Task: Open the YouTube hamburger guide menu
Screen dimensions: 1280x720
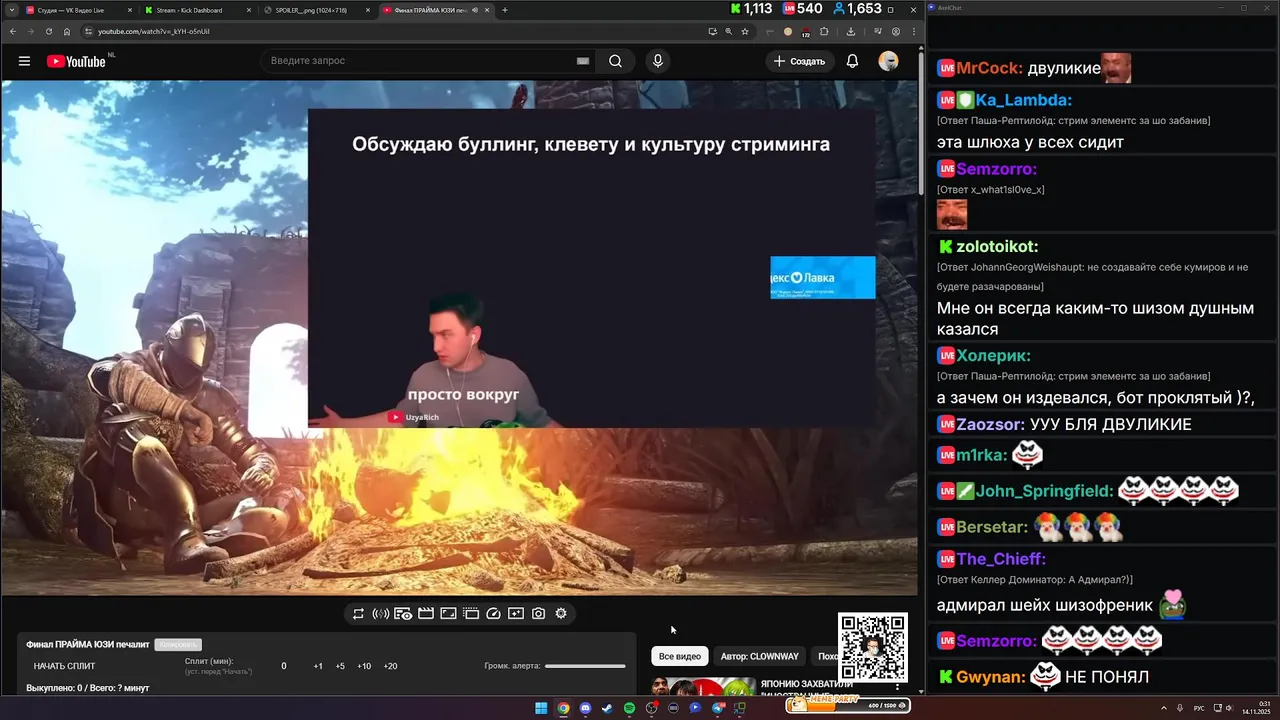Action: tap(24, 61)
